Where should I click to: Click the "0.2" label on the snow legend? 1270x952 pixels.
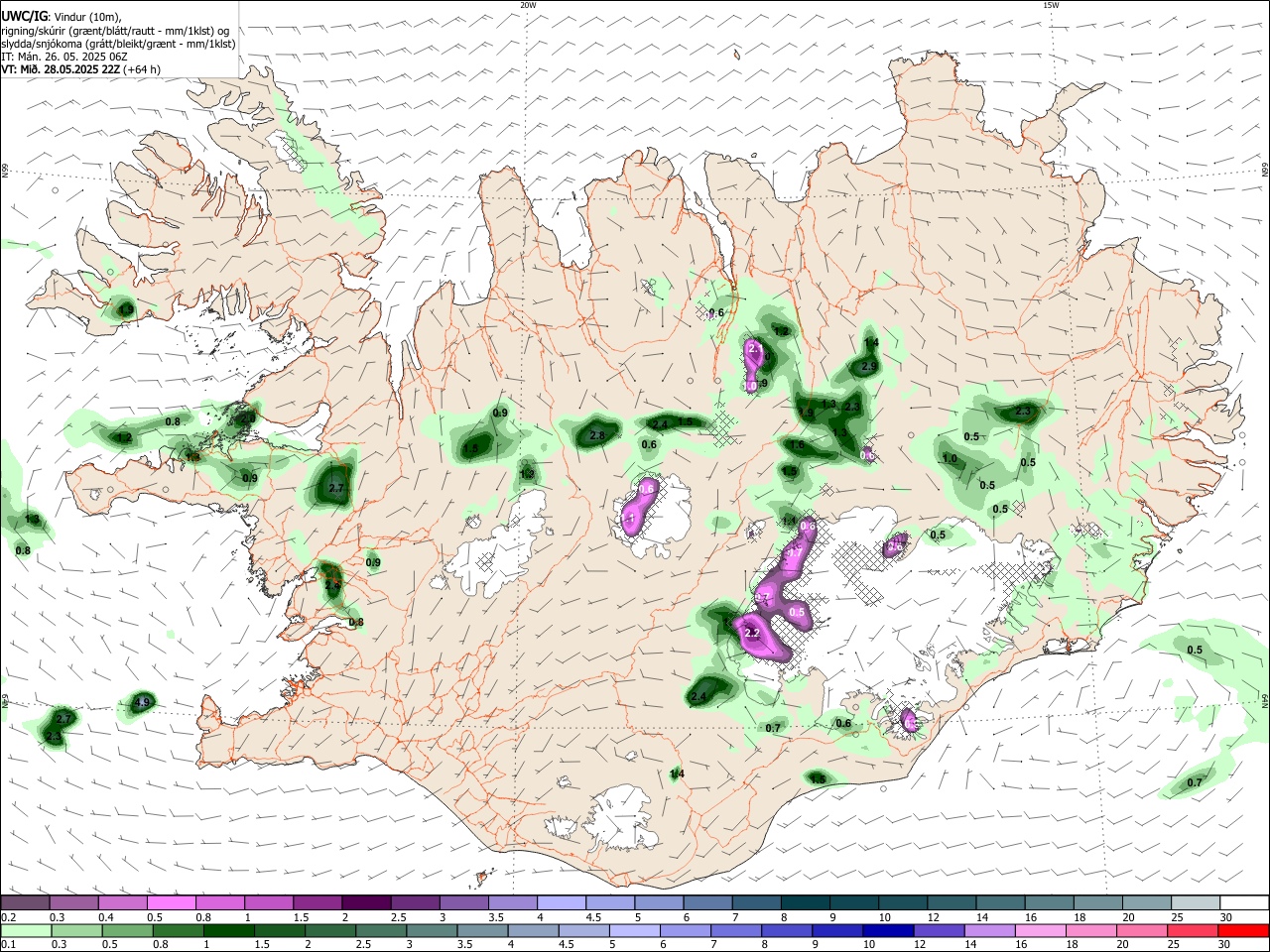coord(7,918)
